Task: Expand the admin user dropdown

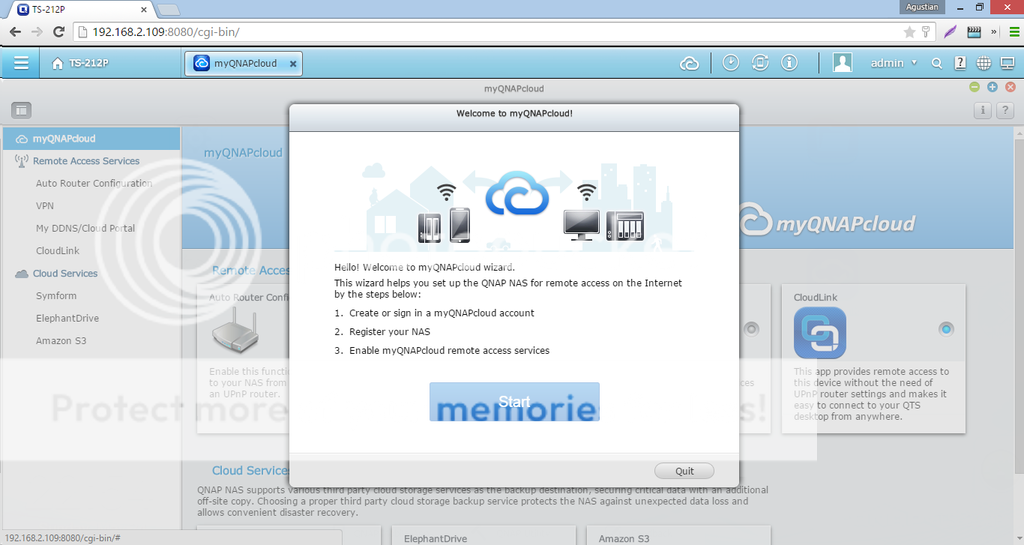Action: pos(893,63)
